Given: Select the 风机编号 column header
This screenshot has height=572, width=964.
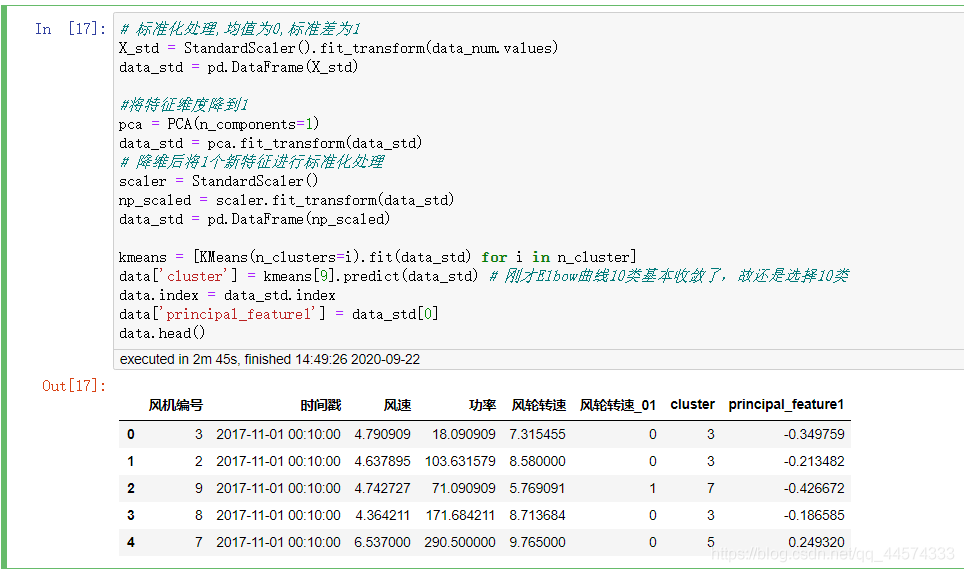Looking at the screenshot, I should coord(176,405).
